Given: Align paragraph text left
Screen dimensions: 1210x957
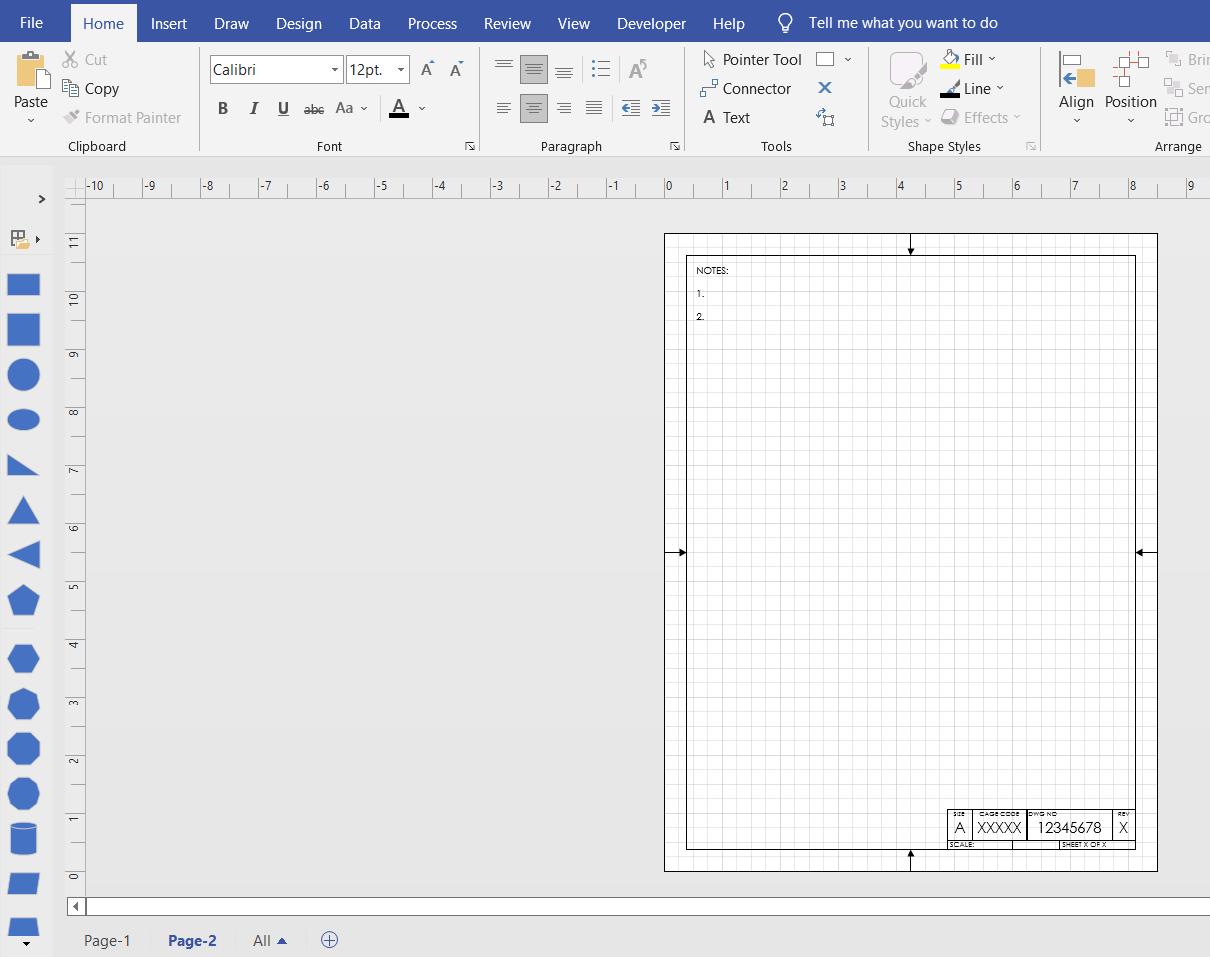Looking at the screenshot, I should (504, 107).
